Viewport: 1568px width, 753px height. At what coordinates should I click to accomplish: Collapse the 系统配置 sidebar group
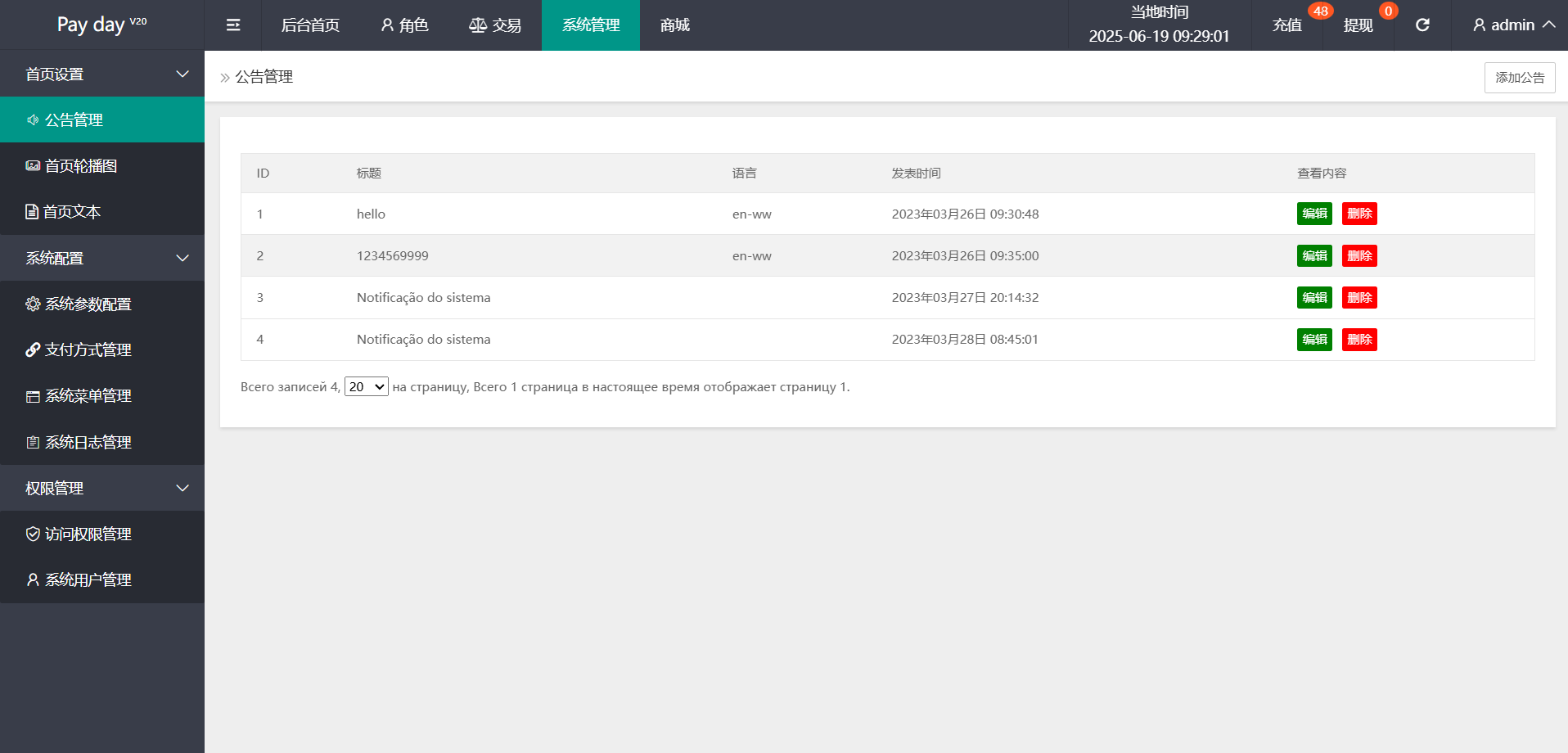pos(102,258)
